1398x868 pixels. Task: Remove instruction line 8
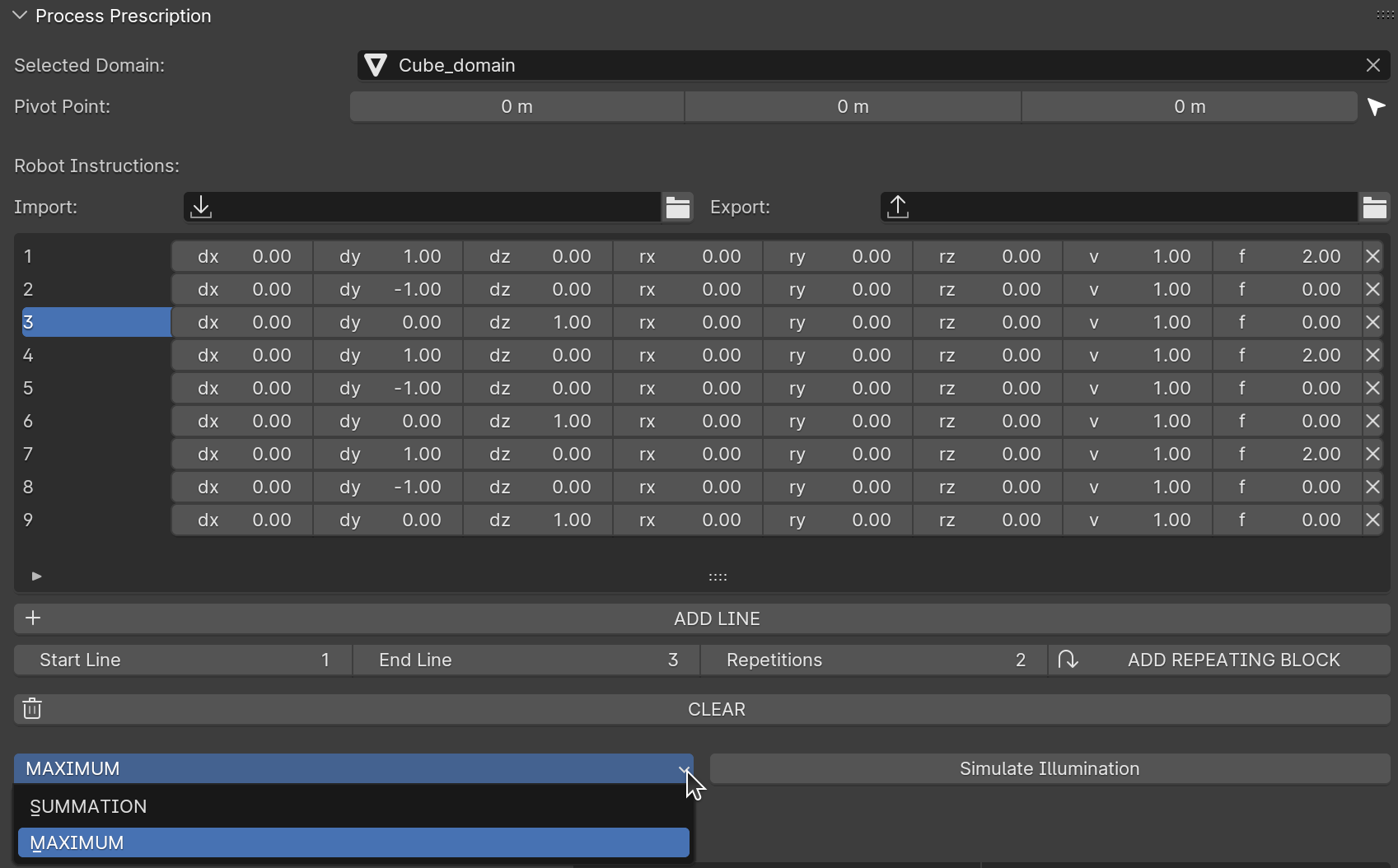[1372, 487]
